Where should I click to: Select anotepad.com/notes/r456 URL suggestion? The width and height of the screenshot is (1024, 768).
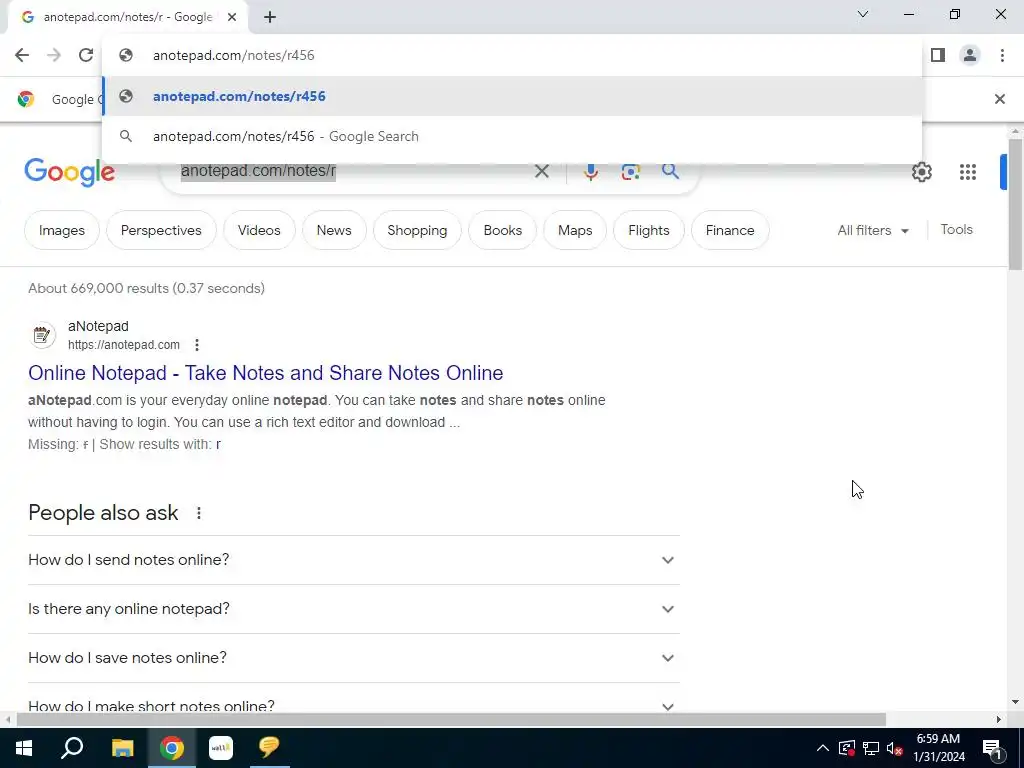point(512,96)
